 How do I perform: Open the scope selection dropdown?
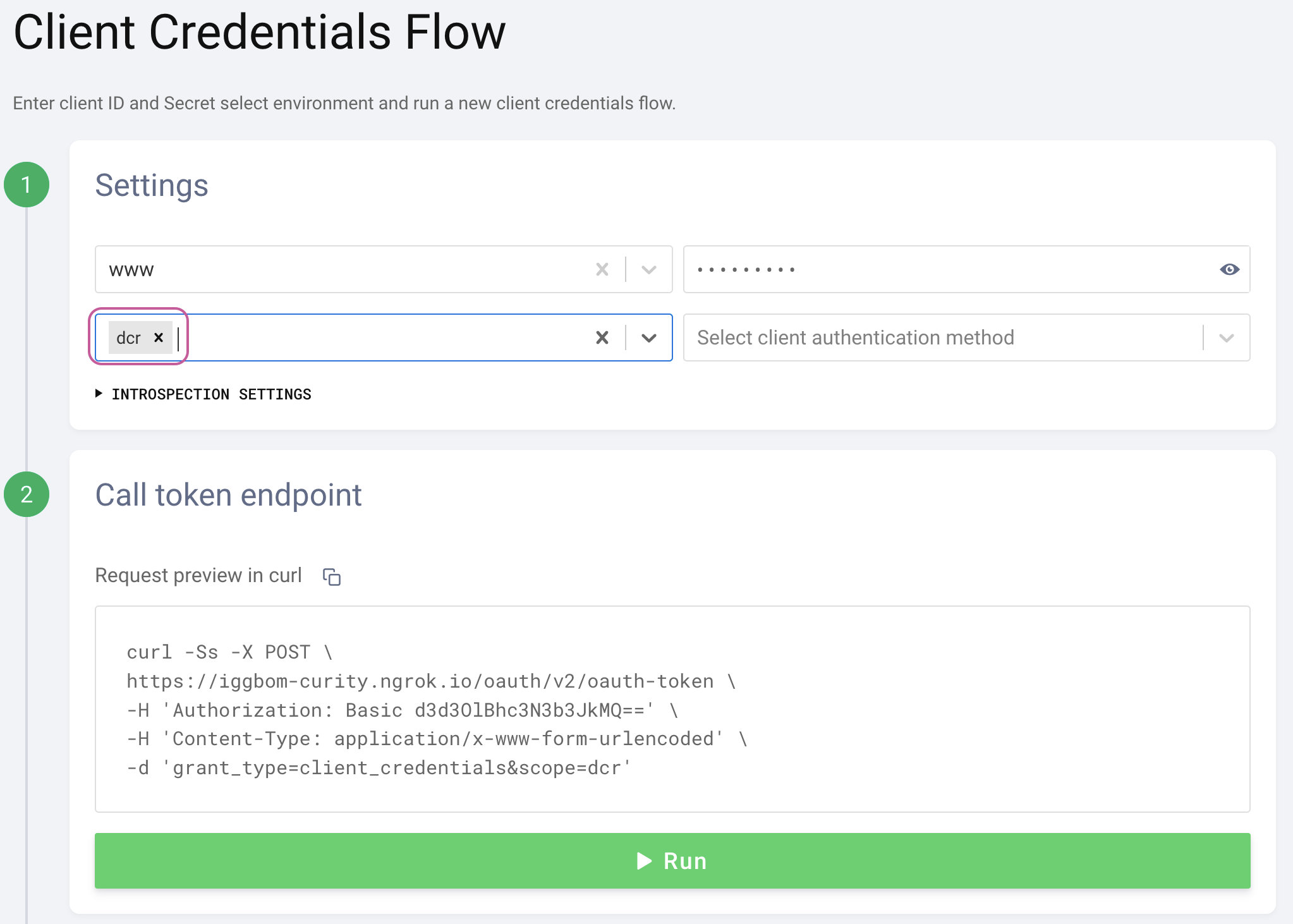click(648, 337)
